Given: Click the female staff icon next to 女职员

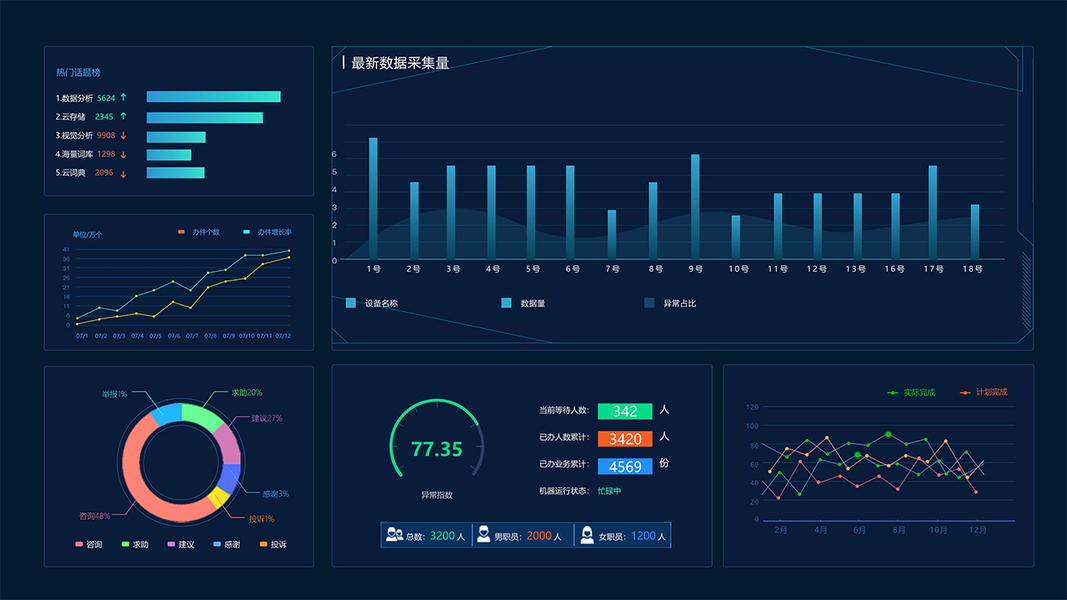Looking at the screenshot, I should (587, 535).
